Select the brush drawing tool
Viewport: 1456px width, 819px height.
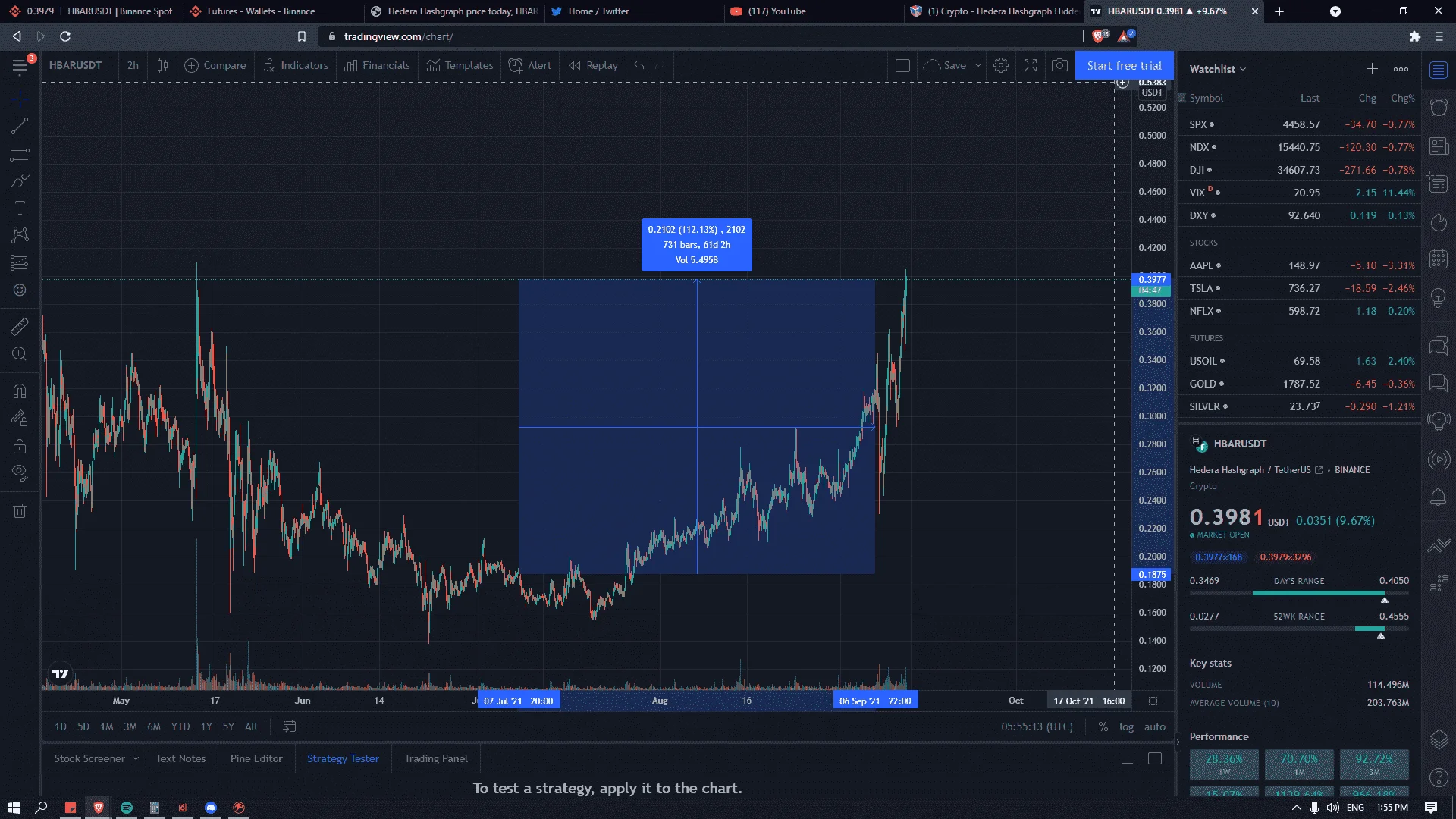click(20, 180)
